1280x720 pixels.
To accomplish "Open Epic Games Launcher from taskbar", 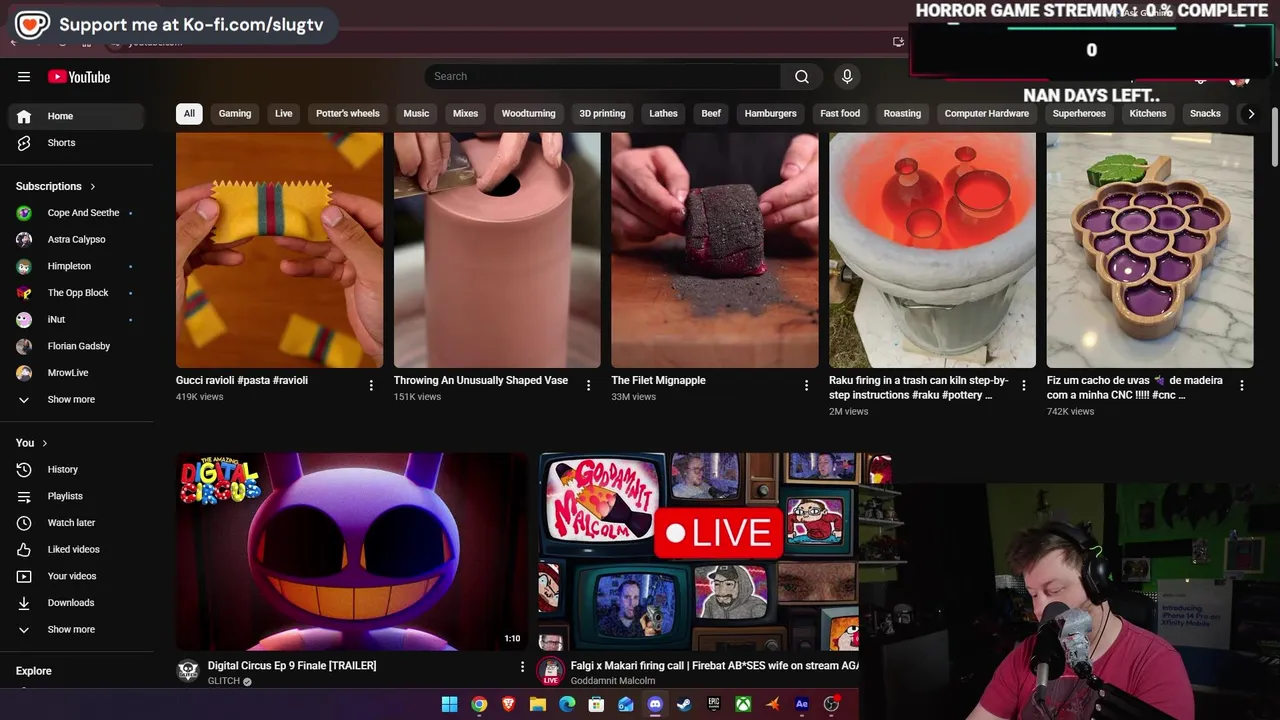I will (714, 704).
